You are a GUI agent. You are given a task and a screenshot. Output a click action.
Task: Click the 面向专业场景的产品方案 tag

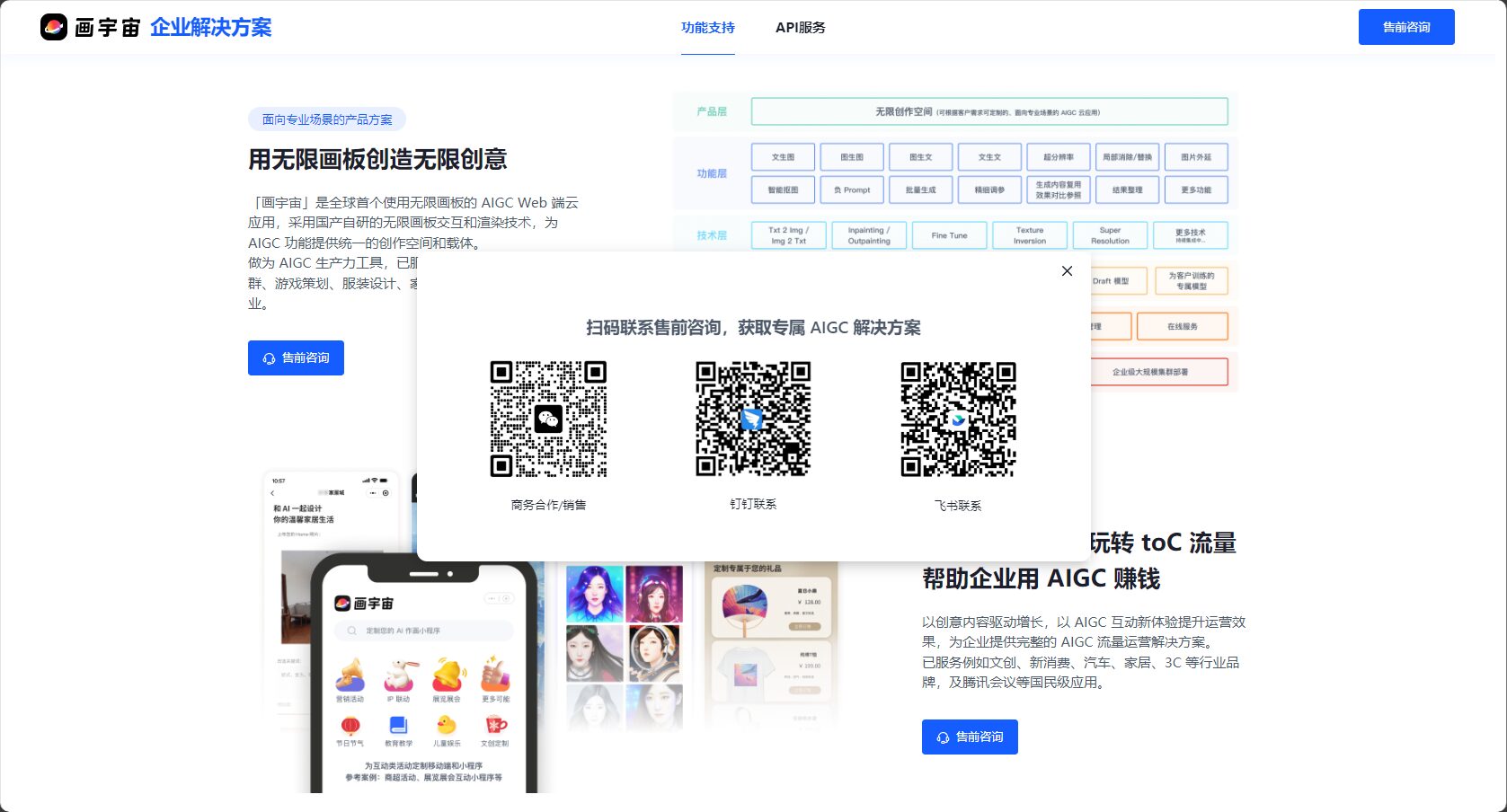[x=327, y=119]
